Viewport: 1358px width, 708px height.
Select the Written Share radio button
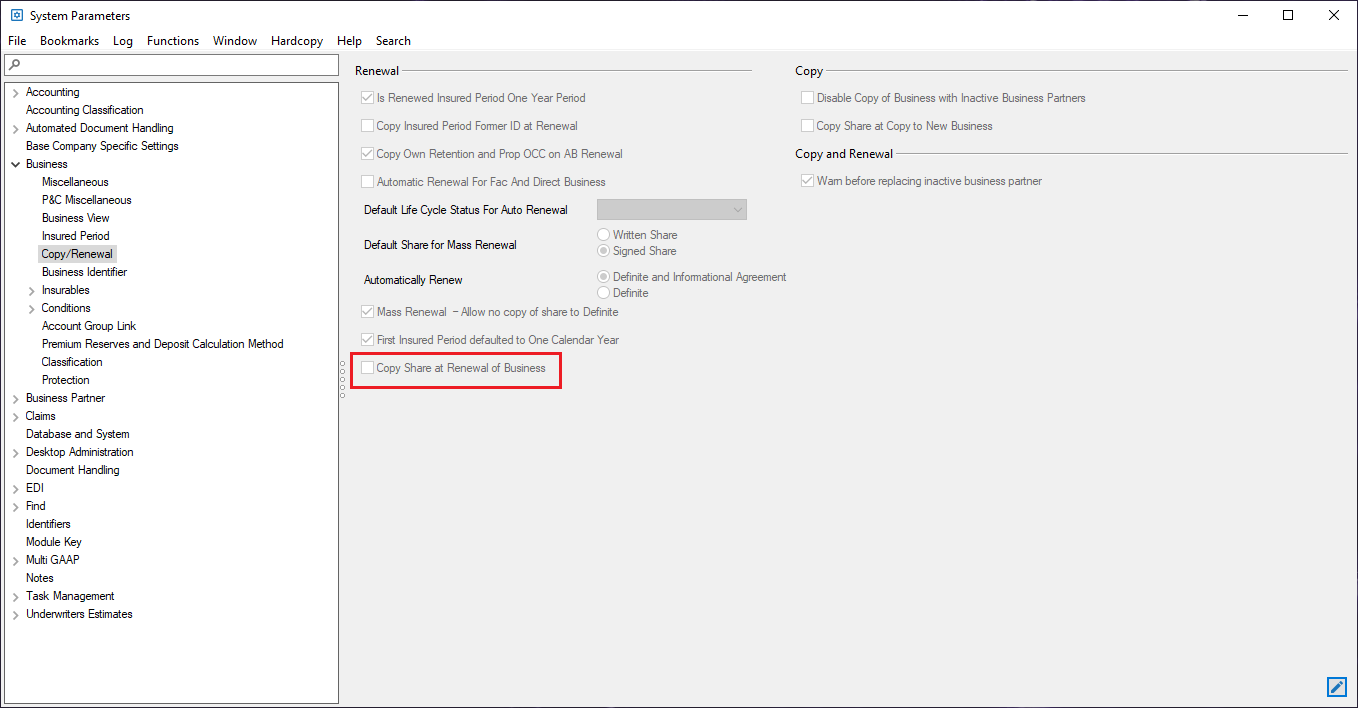point(604,235)
